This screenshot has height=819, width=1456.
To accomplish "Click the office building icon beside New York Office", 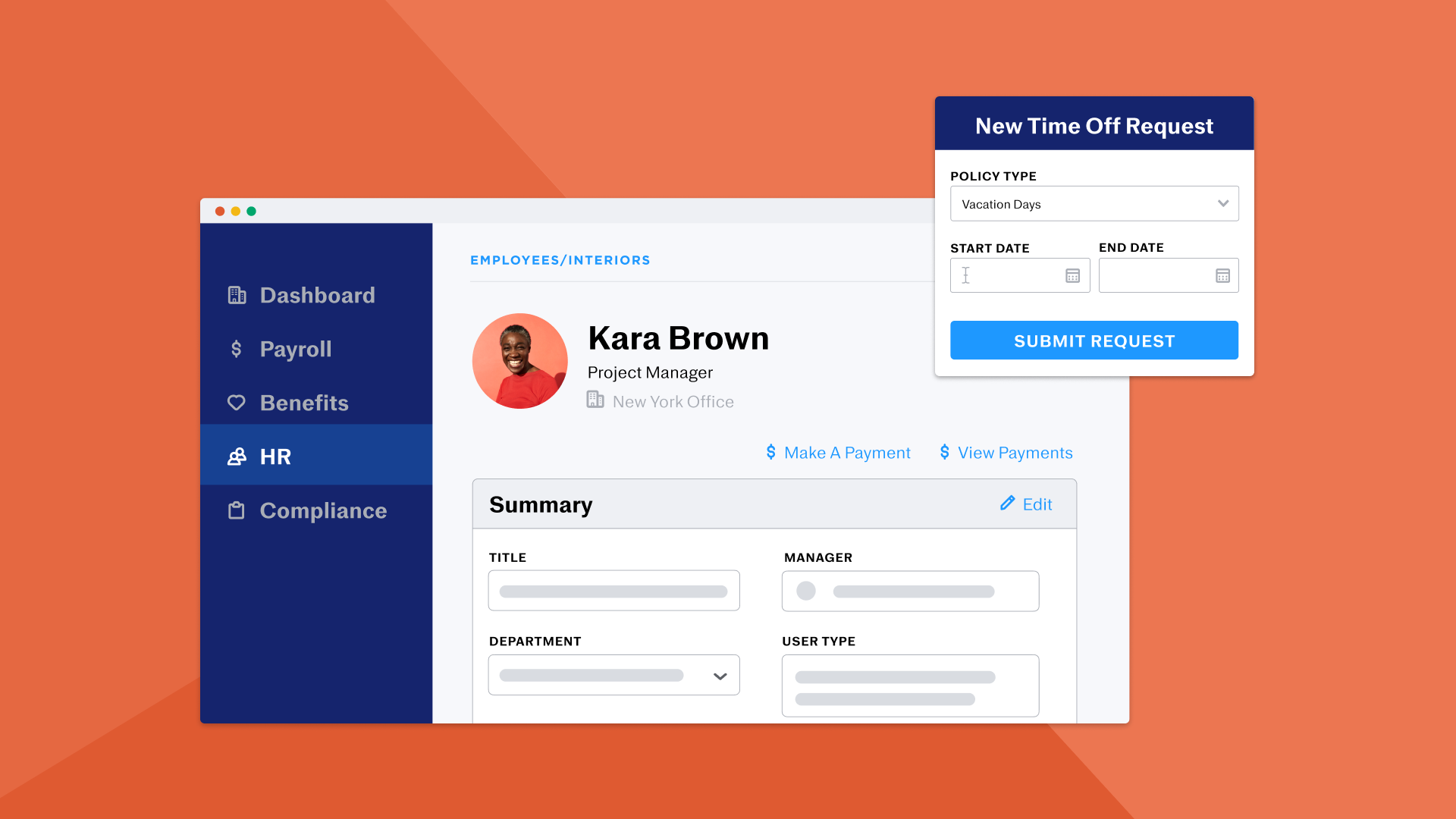I will click(x=595, y=399).
